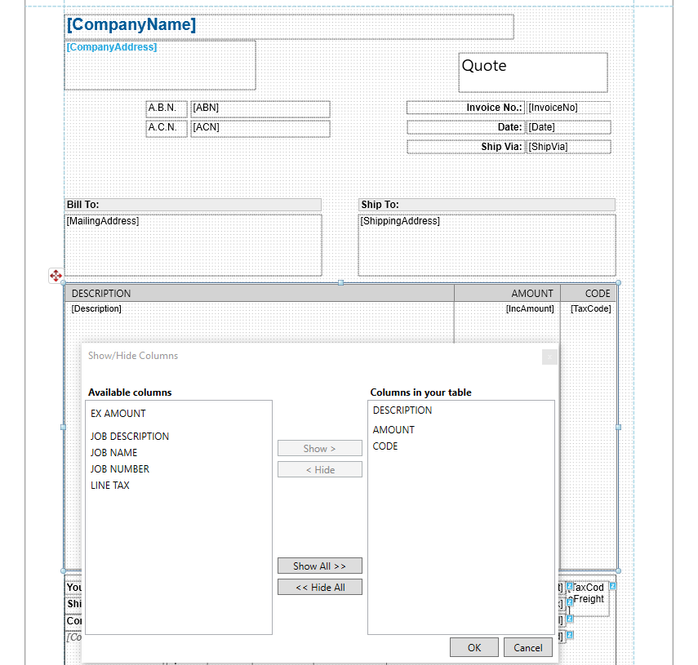This screenshot has height=665, width=698.
Task: Select EX AMOUNT in Available columns
Action: point(118,413)
